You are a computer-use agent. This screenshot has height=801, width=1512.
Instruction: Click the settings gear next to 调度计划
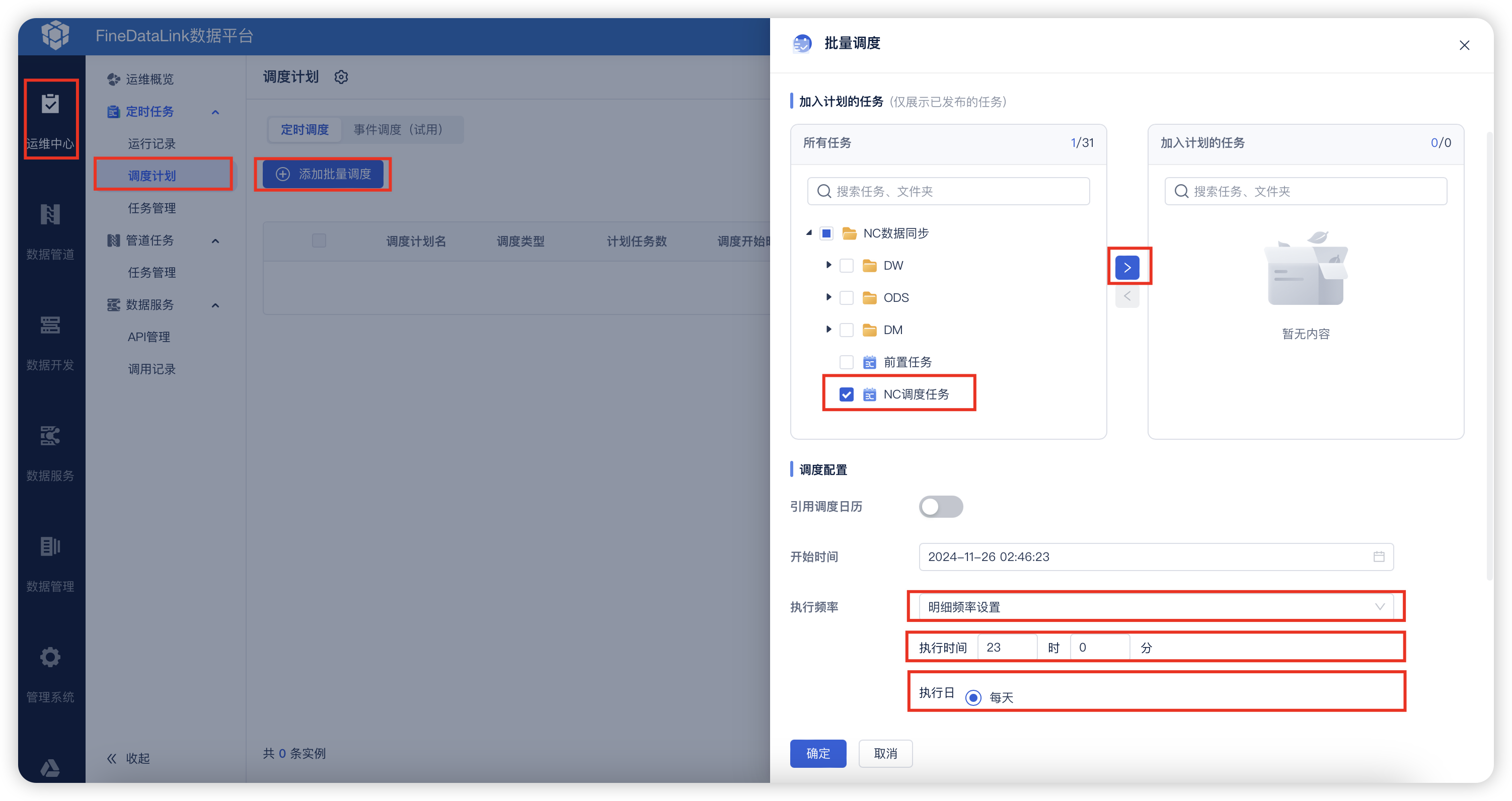point(341,77)
